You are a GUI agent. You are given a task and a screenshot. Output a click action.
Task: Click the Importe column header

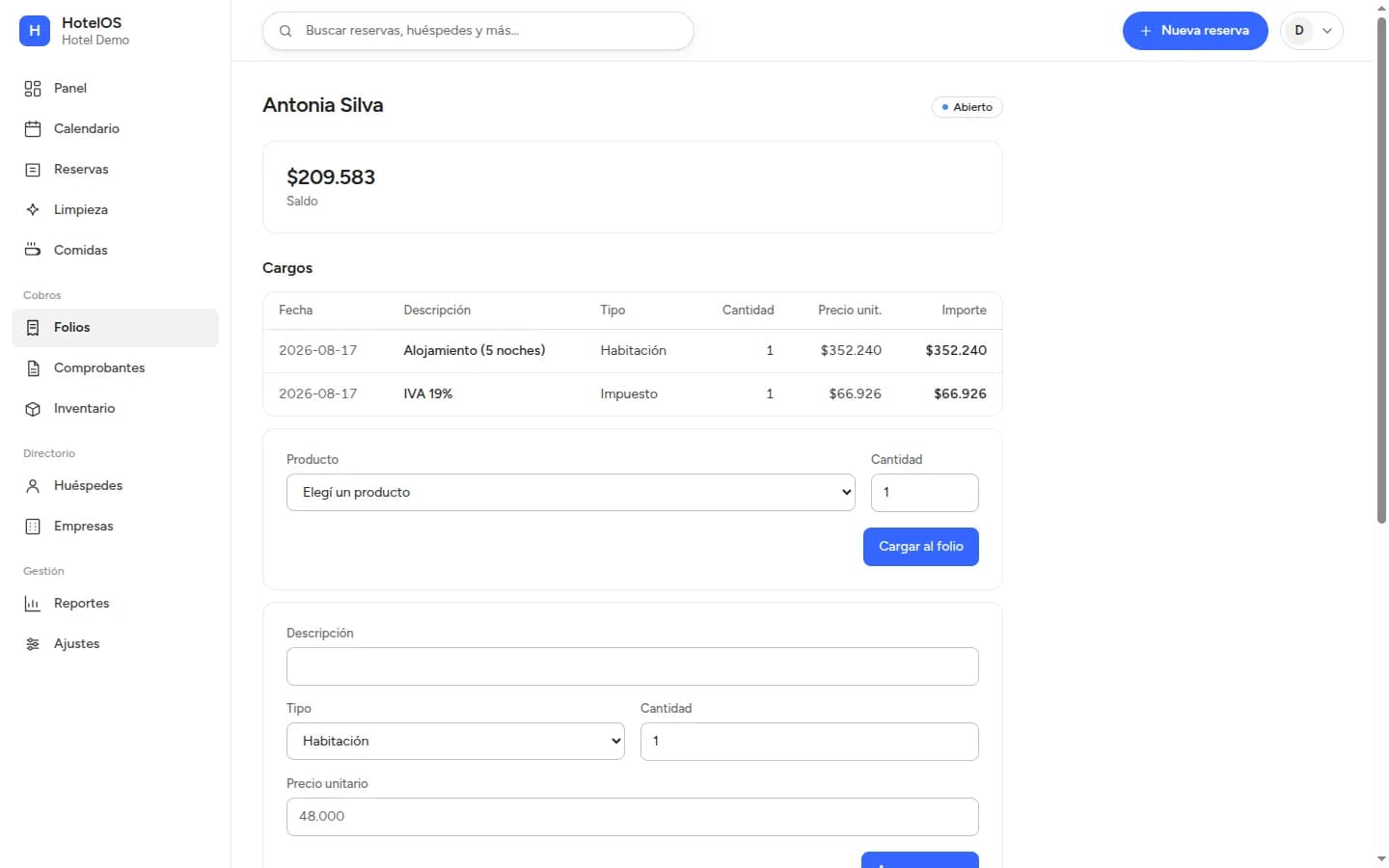(965, 311)
